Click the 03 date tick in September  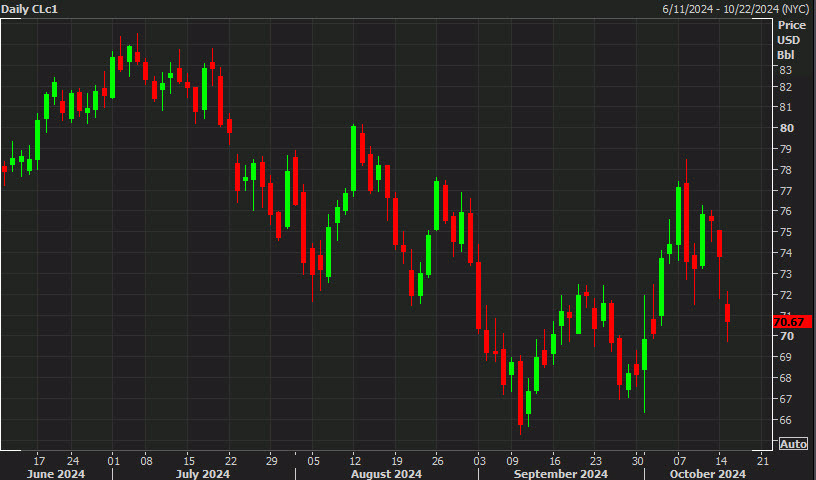coord(479,461)
